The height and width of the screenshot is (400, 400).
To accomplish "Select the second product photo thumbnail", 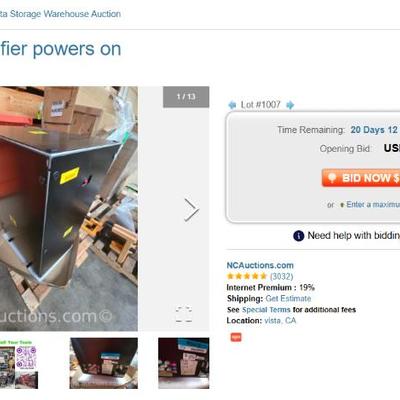I will [104, 363].
